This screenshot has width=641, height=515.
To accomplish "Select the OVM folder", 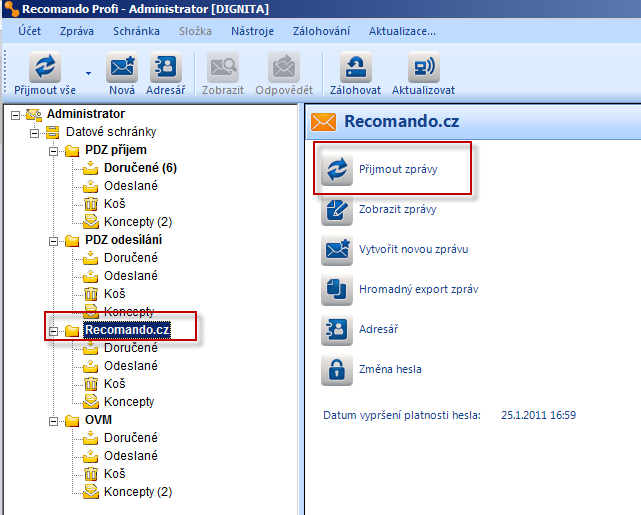I will pos(98,419).
